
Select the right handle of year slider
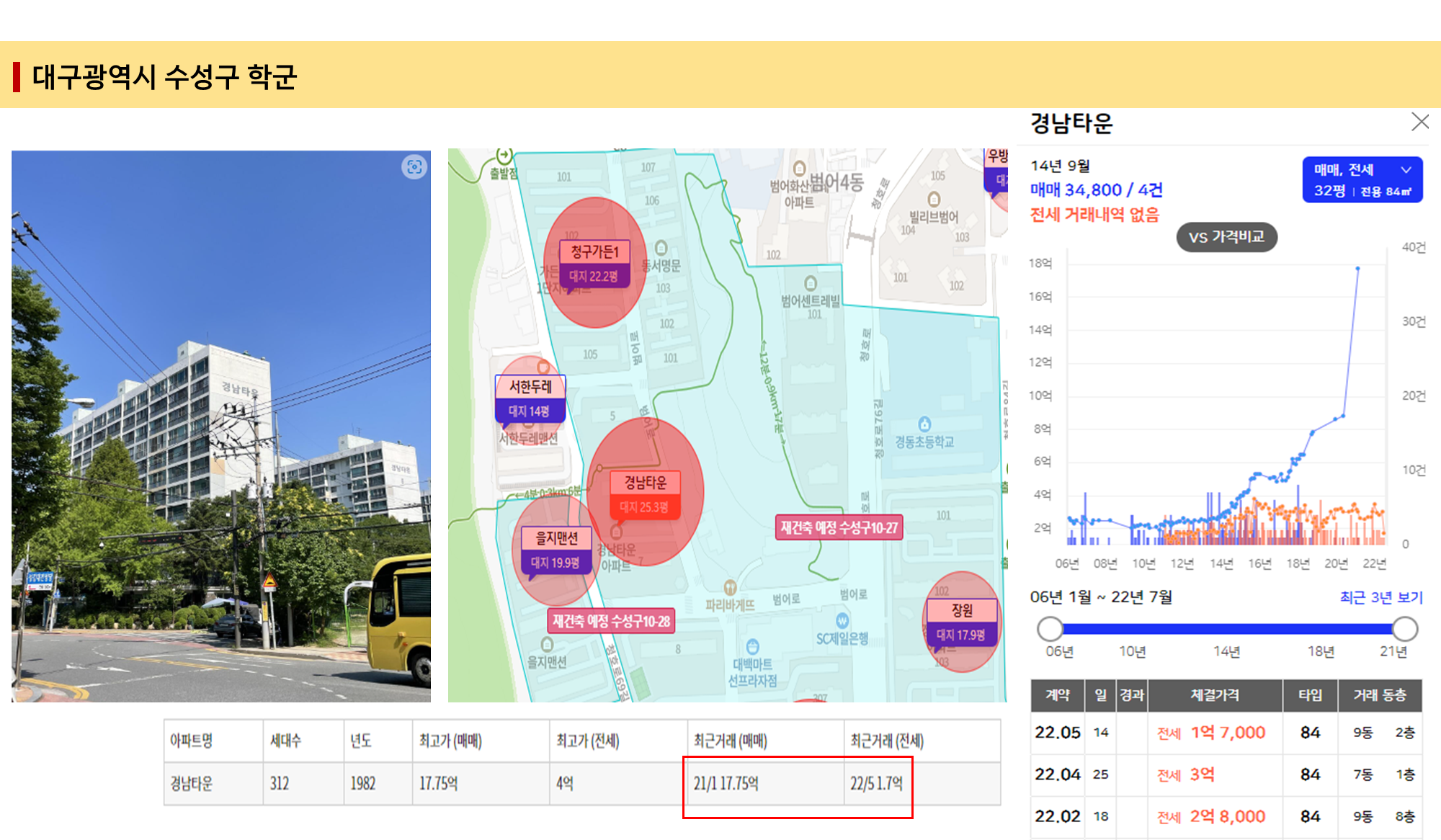pos(1405,629)
